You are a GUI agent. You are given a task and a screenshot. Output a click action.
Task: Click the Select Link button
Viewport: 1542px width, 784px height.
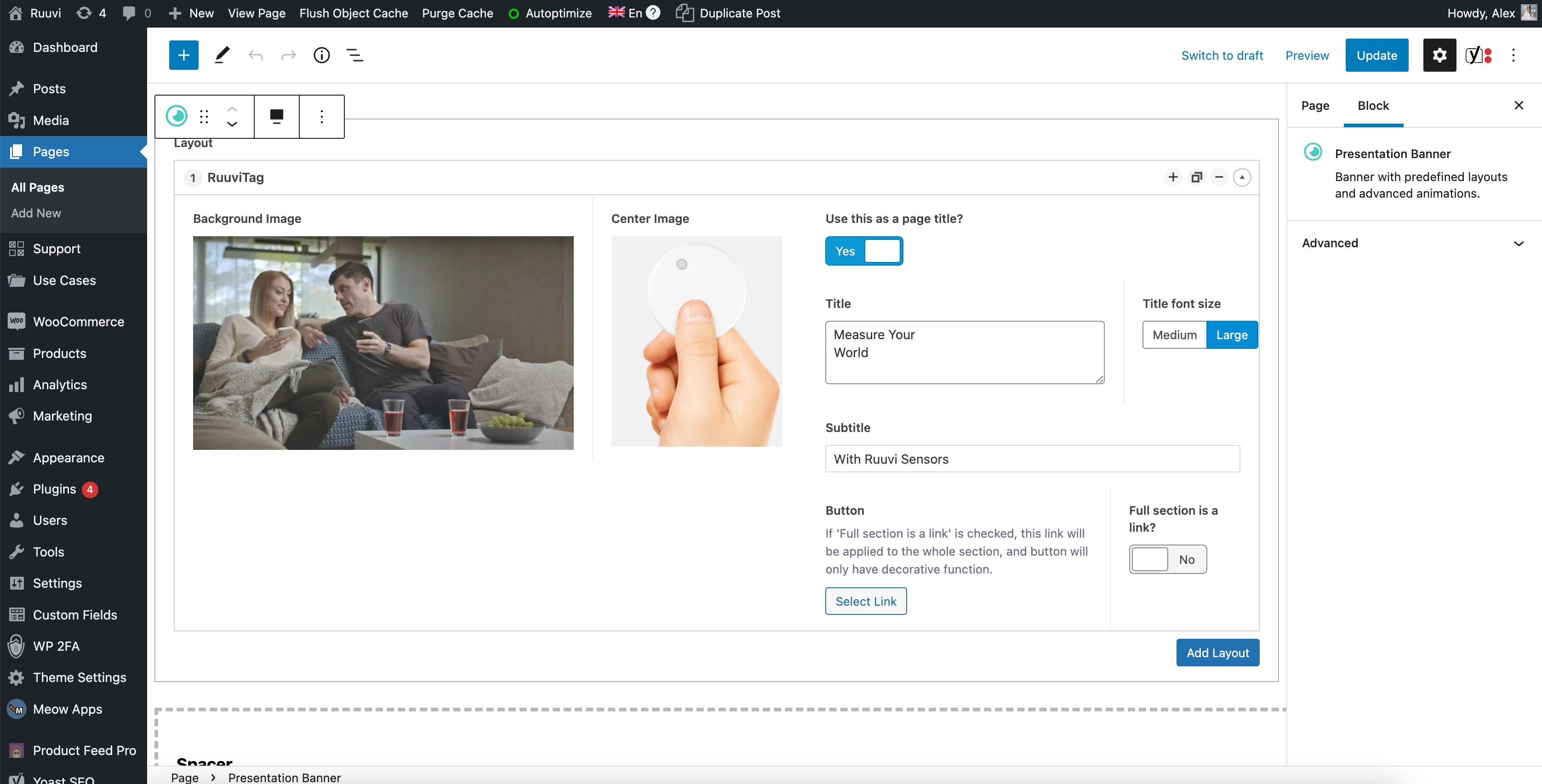[866, 601]
